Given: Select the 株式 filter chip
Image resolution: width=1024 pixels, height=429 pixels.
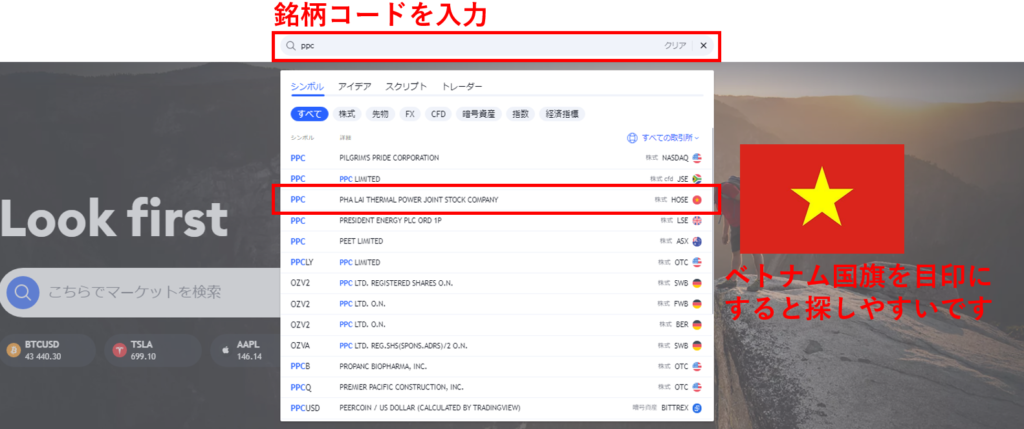Looking at the screenshot, I should tap(347, 114).
